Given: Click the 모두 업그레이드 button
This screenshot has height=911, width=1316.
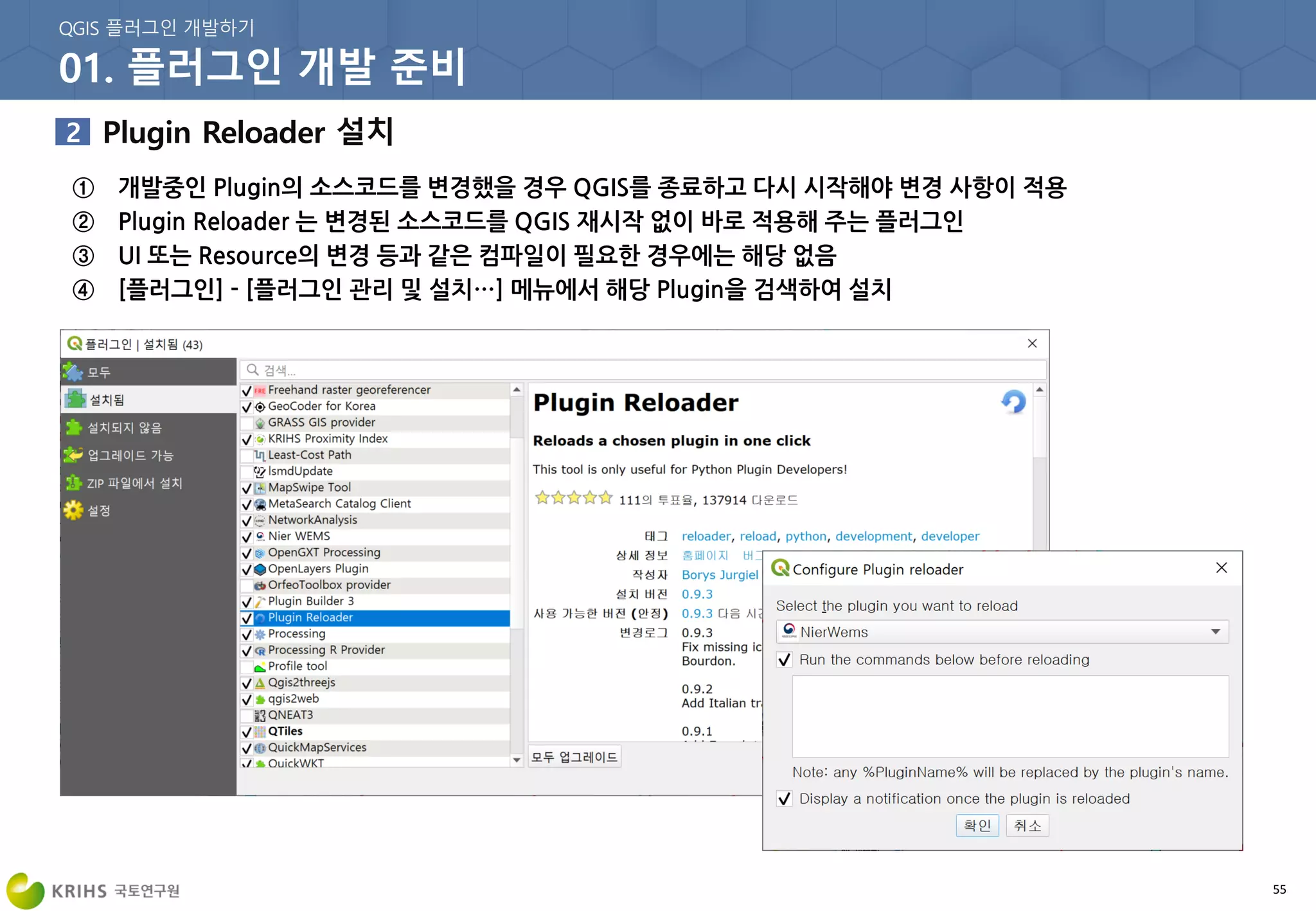Looking at the screenshot, I should 574,757.
